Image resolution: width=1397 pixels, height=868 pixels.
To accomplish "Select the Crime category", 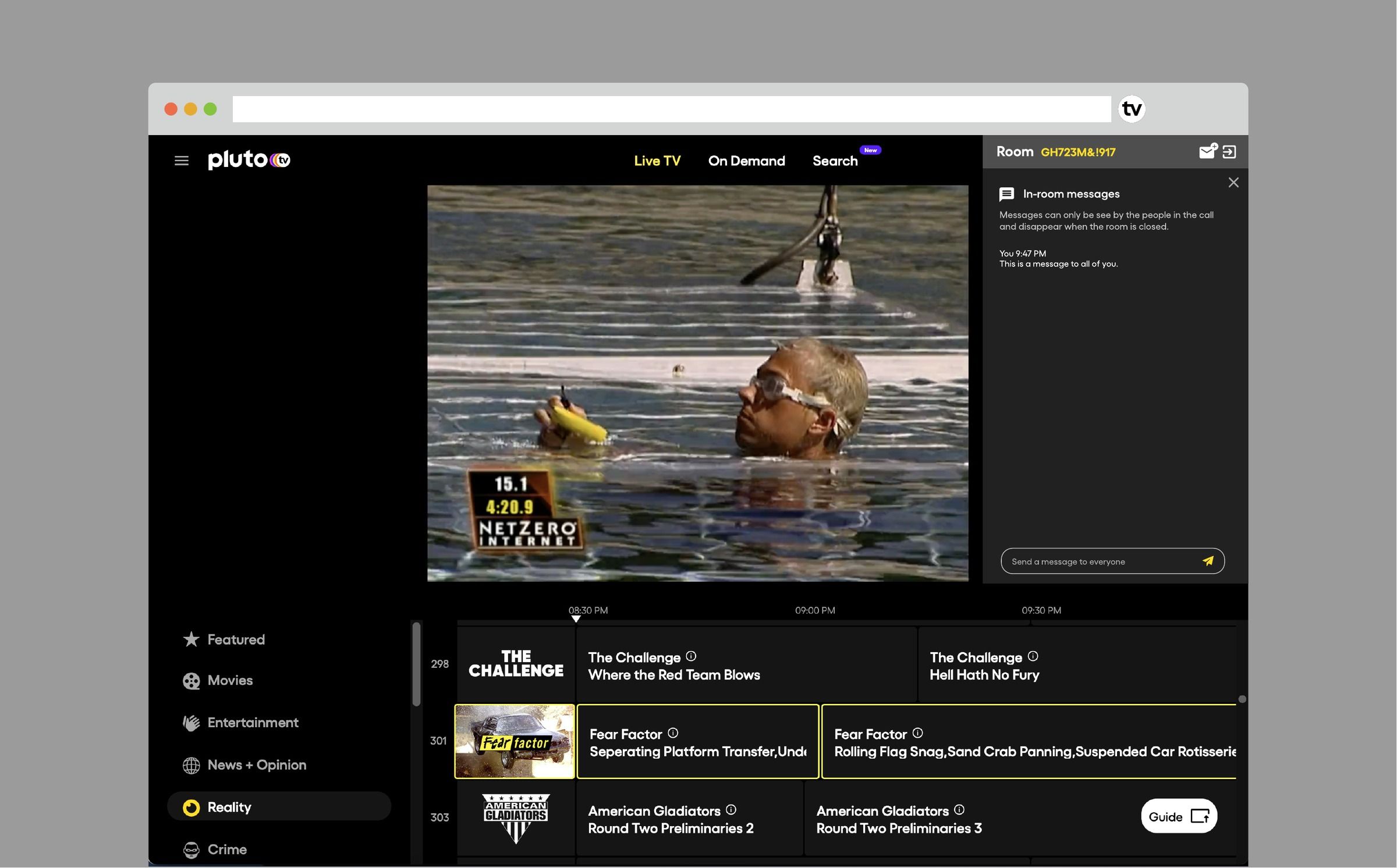I will pyautogui.click(x=215, y=849).
